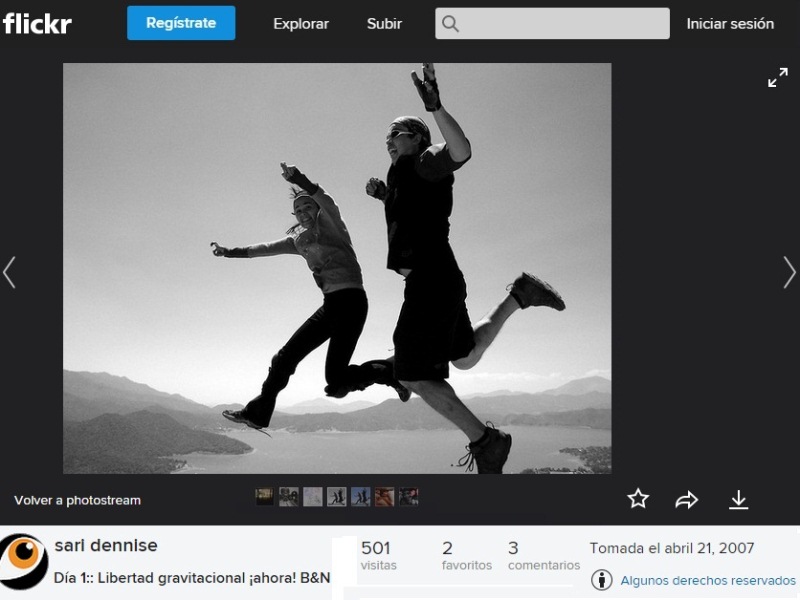Go to previous photo arrow

tap(9, 272)
